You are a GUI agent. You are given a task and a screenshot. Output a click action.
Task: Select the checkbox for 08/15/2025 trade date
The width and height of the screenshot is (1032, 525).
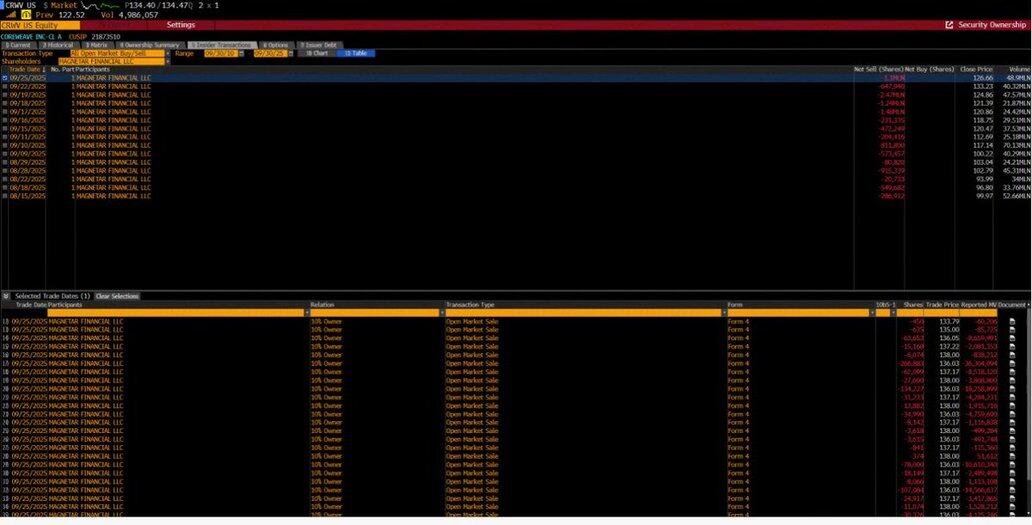[5, 196]
